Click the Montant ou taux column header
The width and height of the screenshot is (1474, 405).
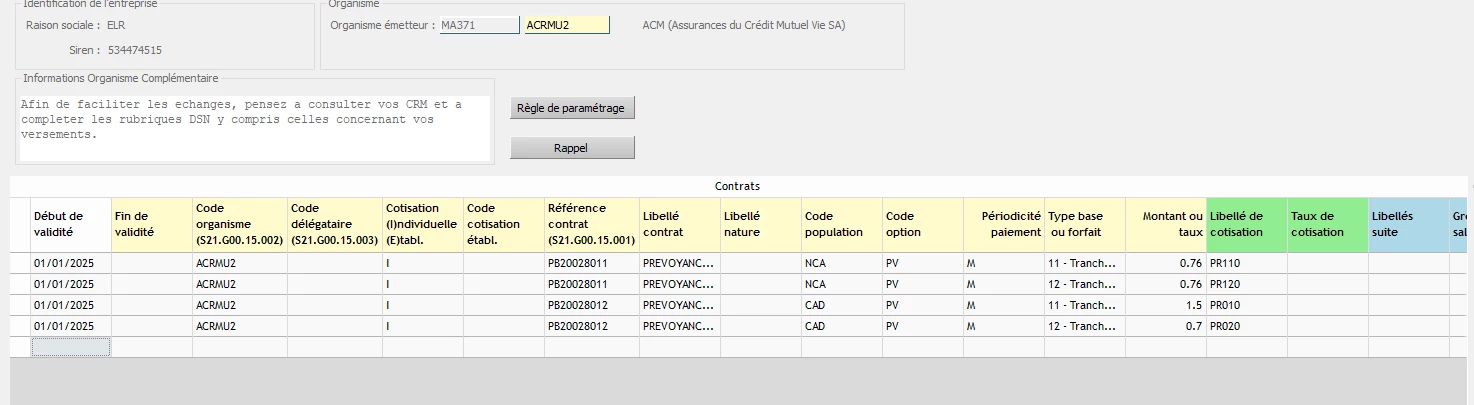1165,224
